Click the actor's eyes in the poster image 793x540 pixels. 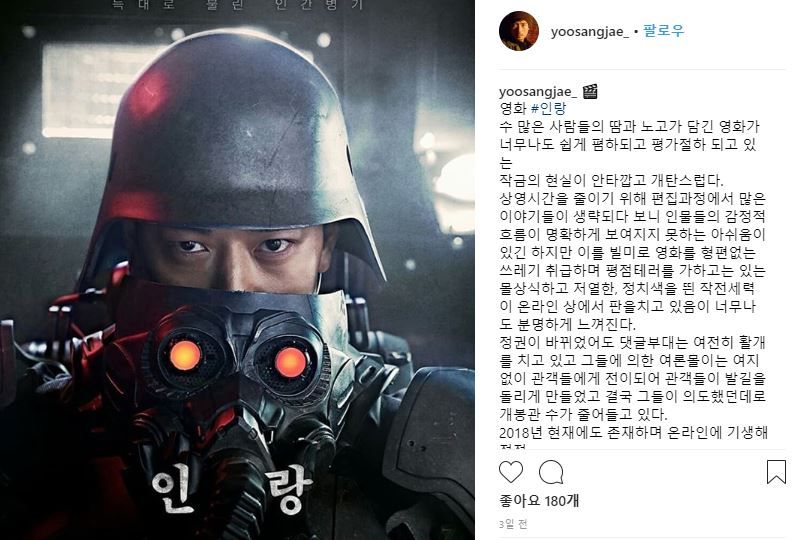tap(234, 246)
